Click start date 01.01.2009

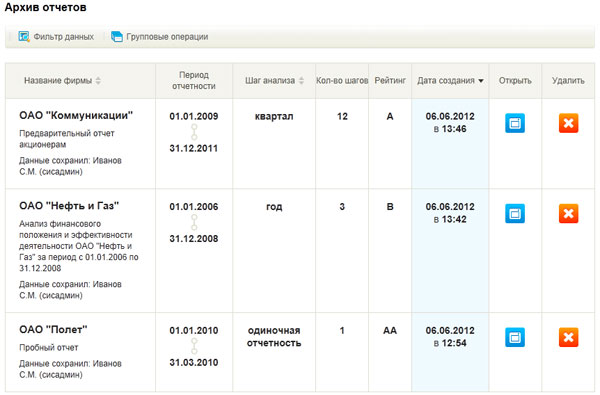coord(194,116)
